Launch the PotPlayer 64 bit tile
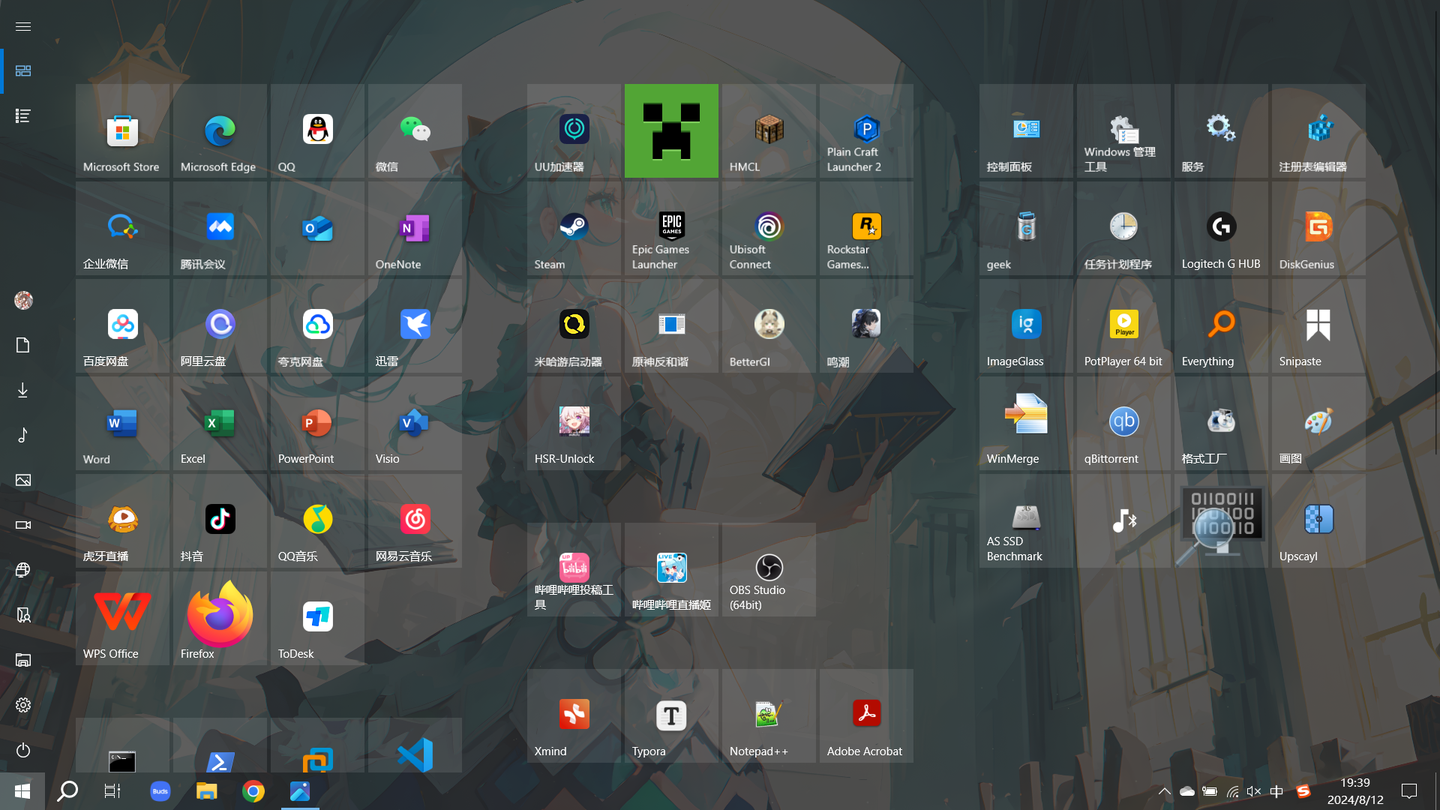Screen dimensions: 1440x810 pos(1123,326)
